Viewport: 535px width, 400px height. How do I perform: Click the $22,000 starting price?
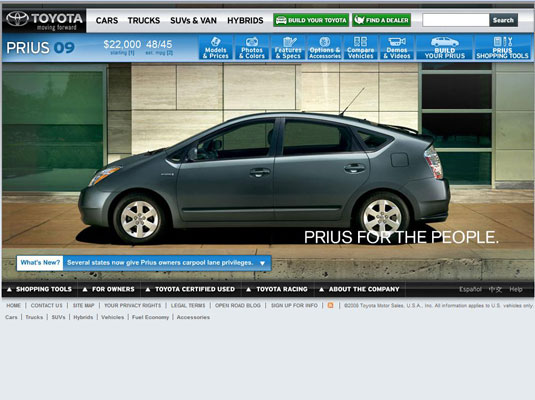point(122,44)
